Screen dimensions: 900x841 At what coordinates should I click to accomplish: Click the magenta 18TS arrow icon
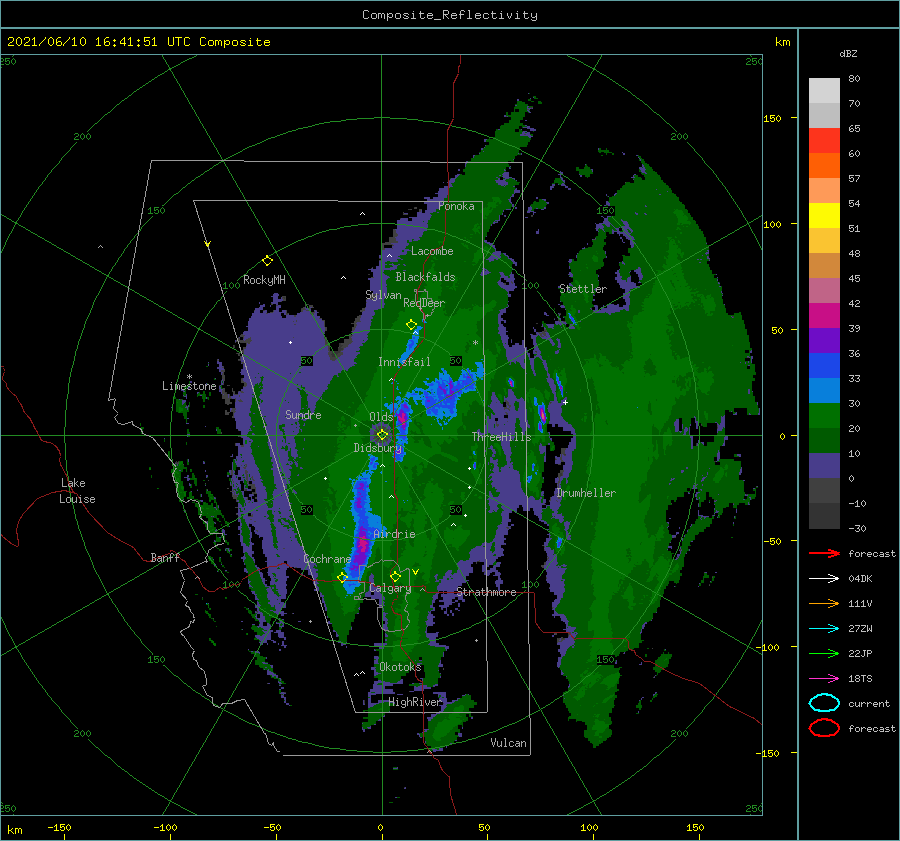(x=824, y=679)
